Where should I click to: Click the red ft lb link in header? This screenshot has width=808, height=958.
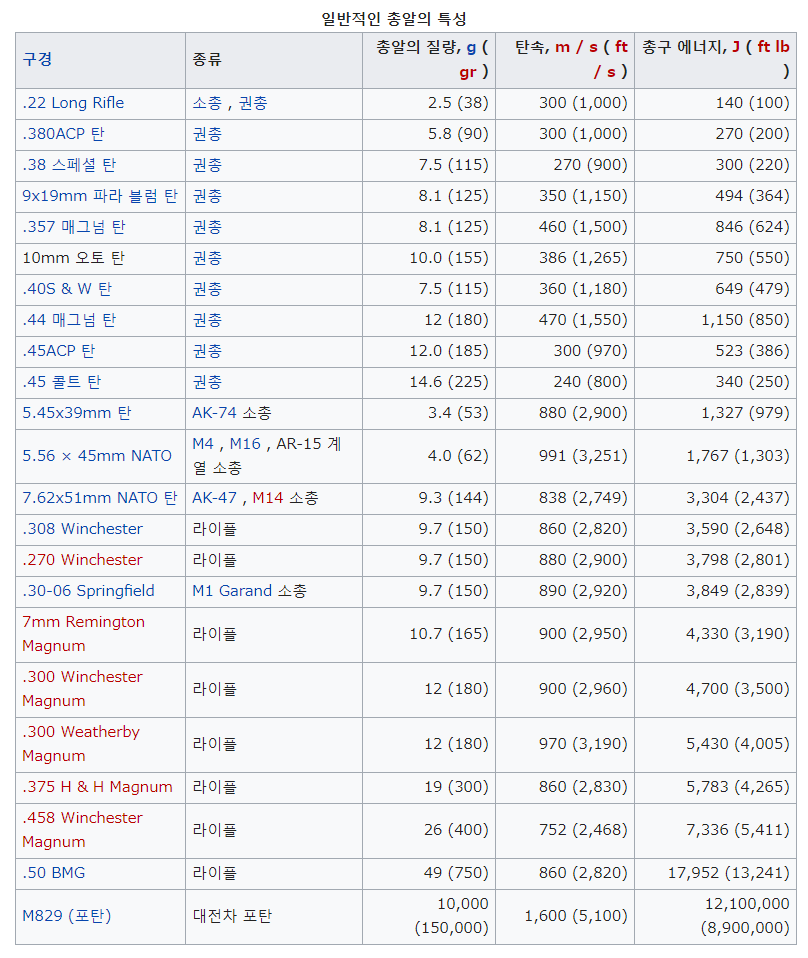click(x=773, y=47)
